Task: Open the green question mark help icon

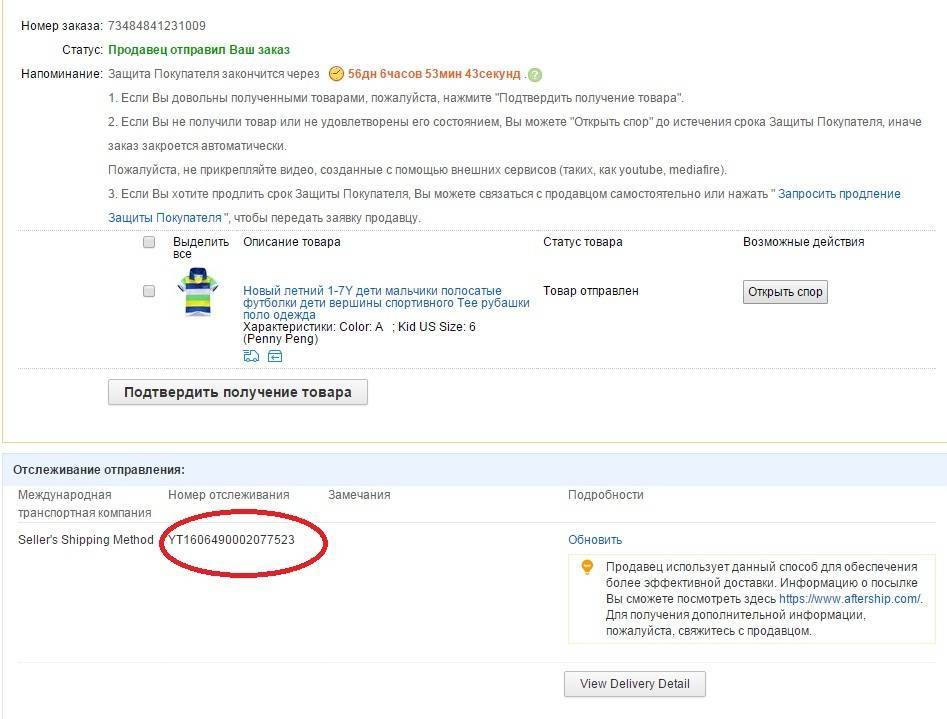Action: point(535,75)
